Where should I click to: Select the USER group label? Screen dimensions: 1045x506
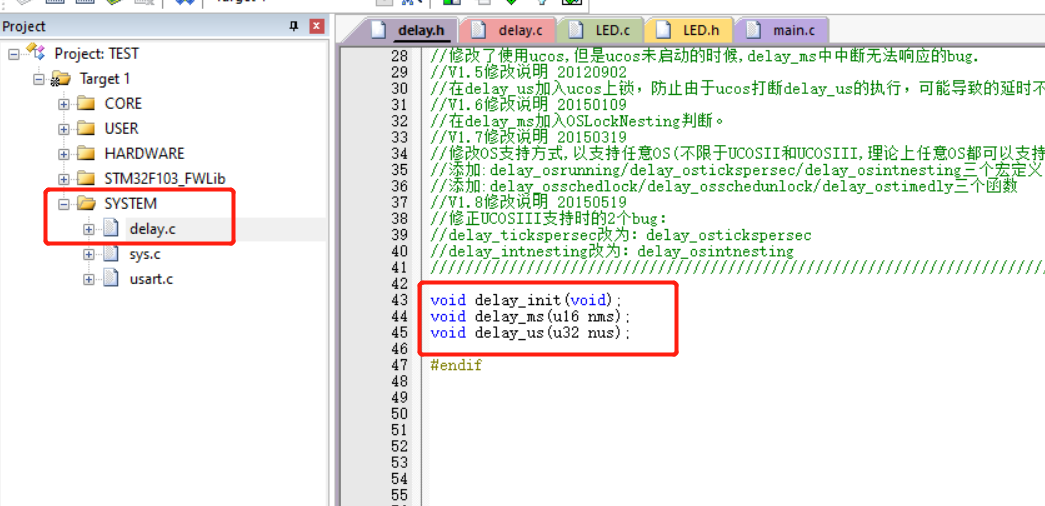121,128
